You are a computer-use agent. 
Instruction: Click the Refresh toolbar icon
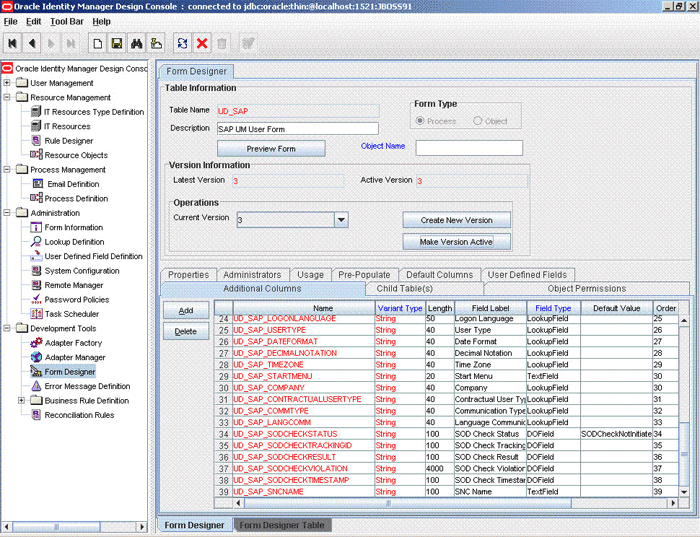pyautogui.click(x=182, y=43)
